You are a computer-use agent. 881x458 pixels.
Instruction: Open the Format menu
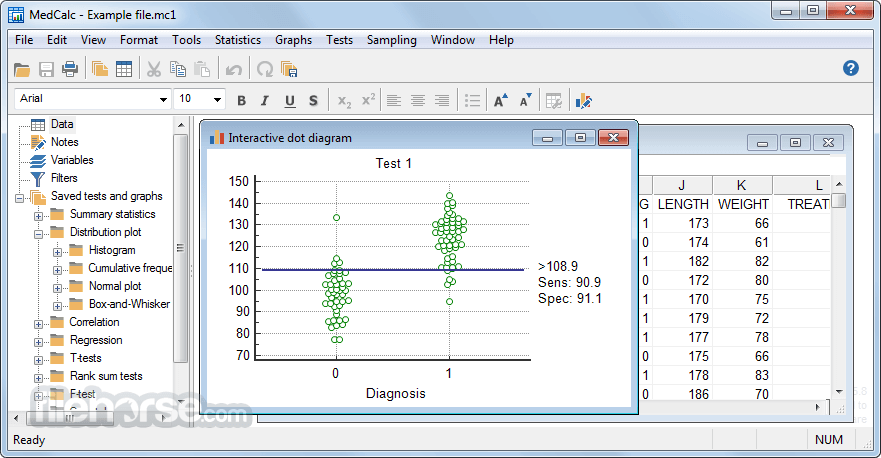coord(139,40)
